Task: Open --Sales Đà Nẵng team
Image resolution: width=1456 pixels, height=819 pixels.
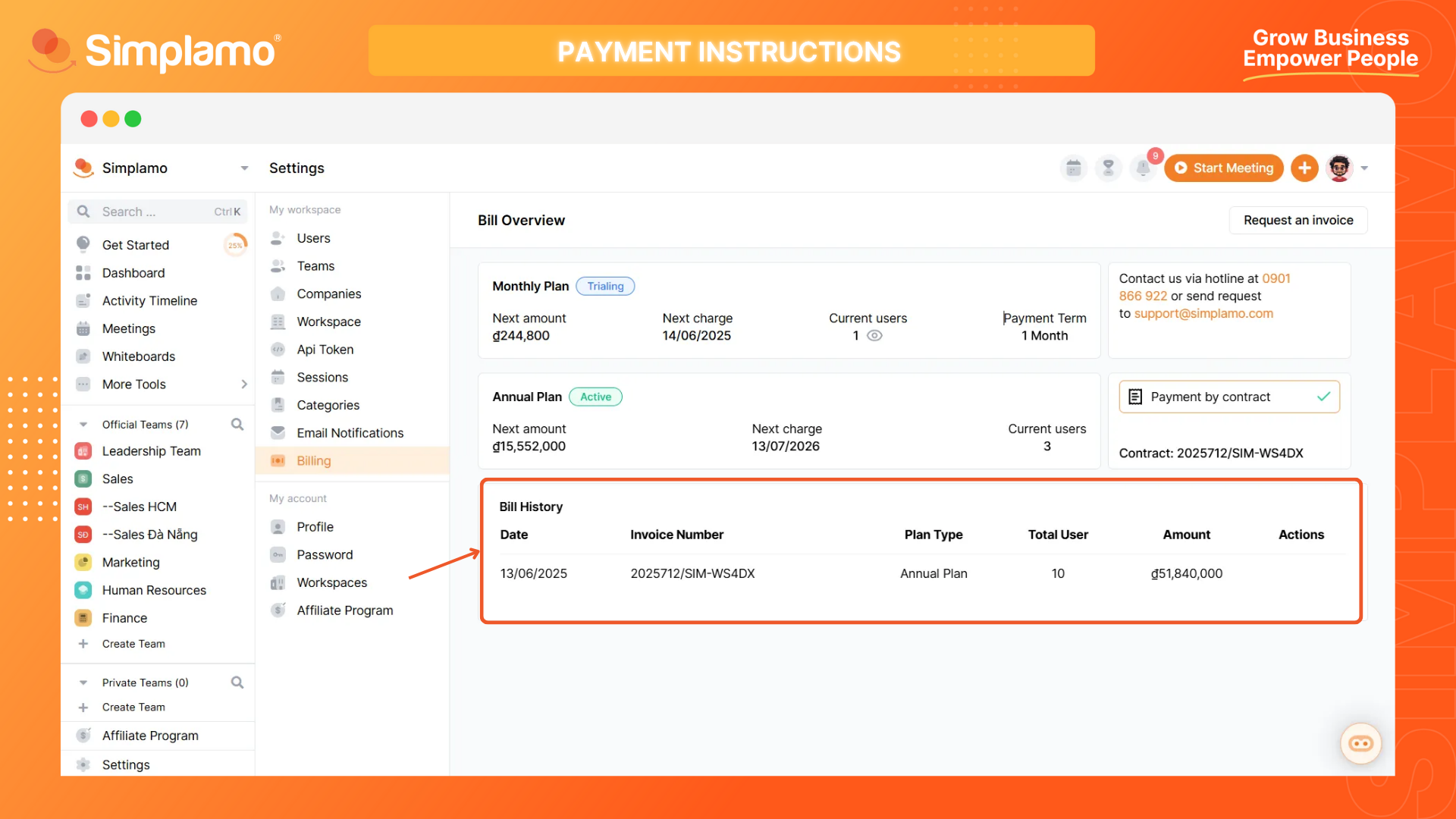Action: [150, 535]
